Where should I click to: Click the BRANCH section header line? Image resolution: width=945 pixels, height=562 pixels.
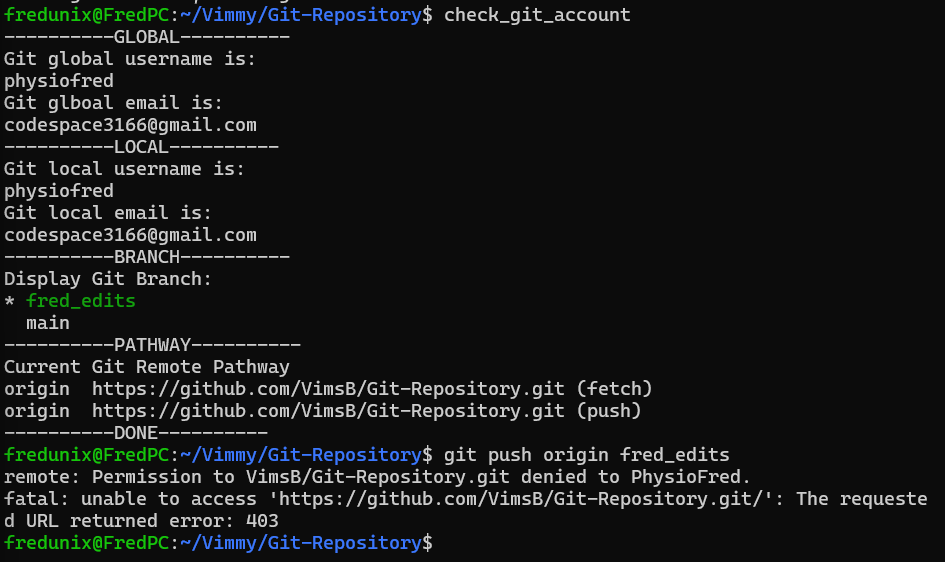147,257
